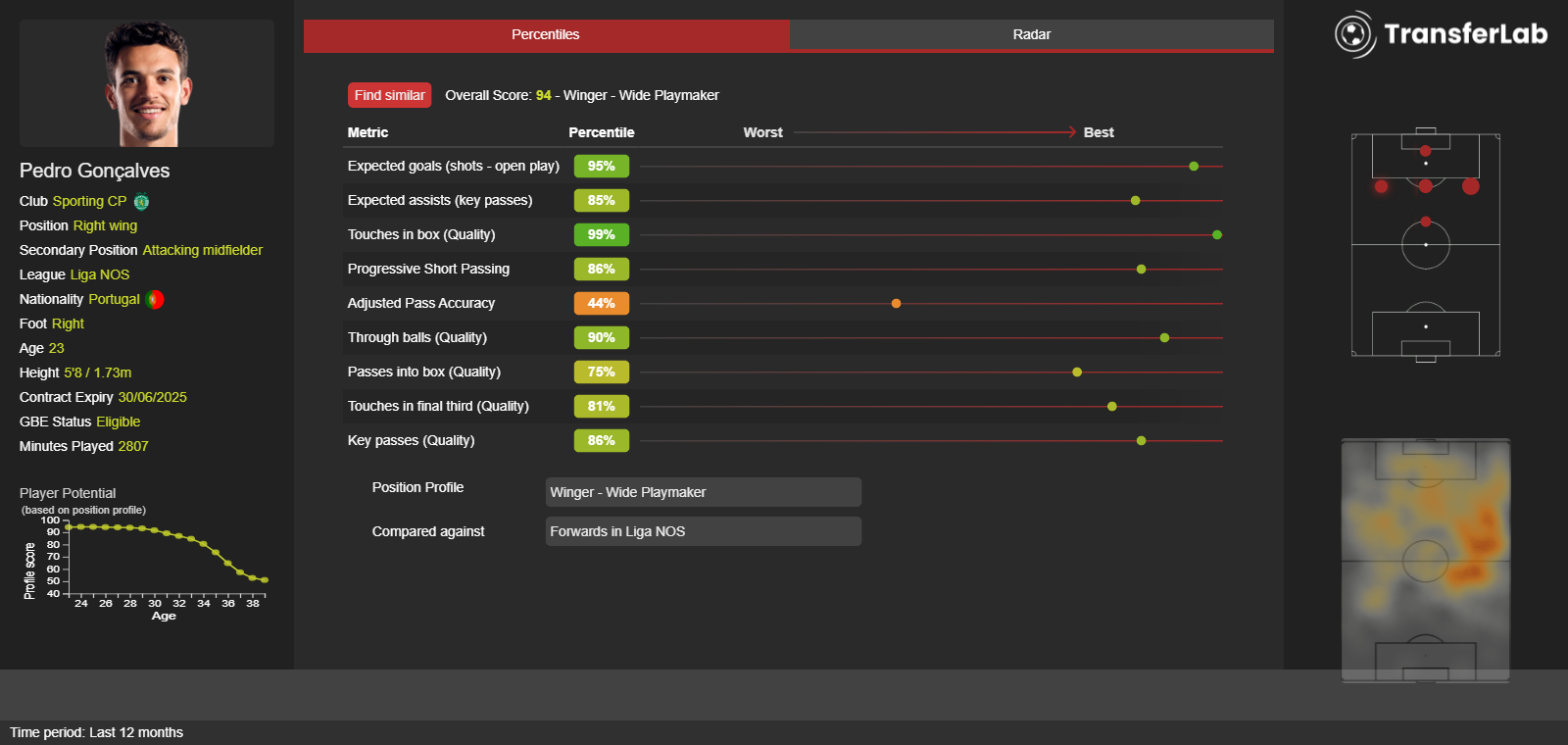Image resolution: width=1568 pixels, height=745 pixels.
Task: Click the 85% percentile badge
Action: click(602, 201)
